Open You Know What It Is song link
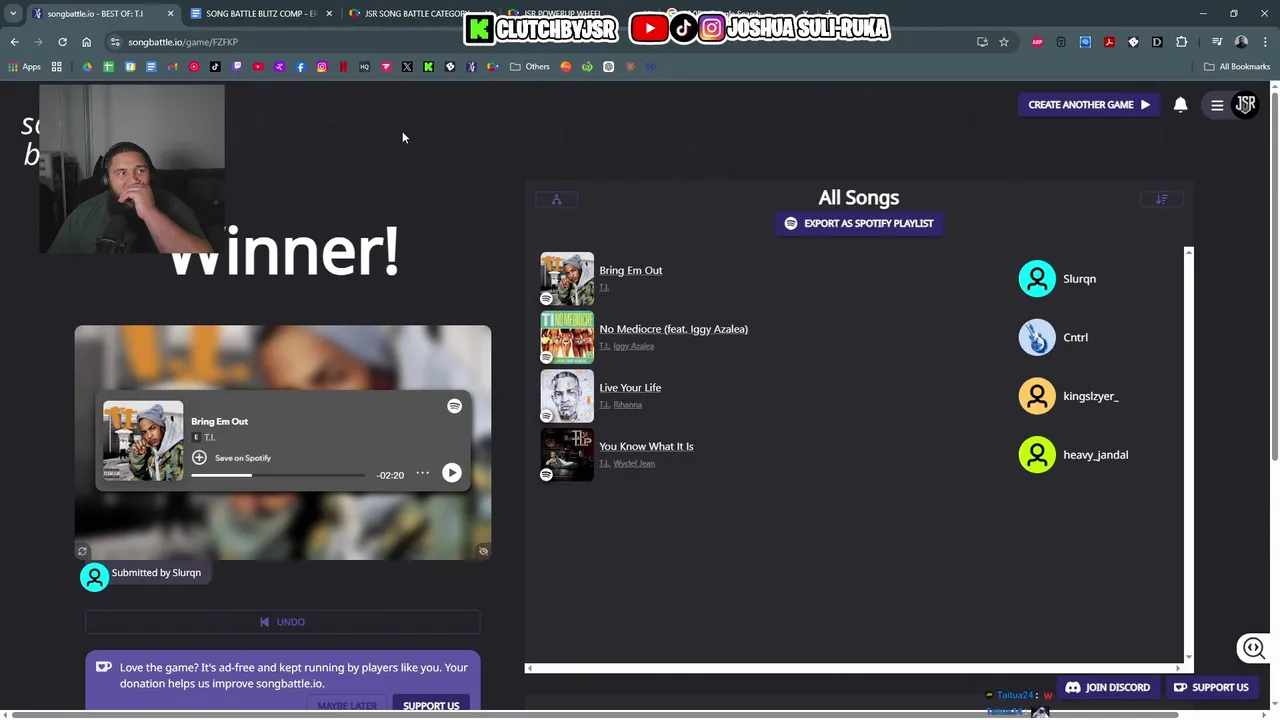Screen dimensions: 1280x720 [x=646, y=446]
